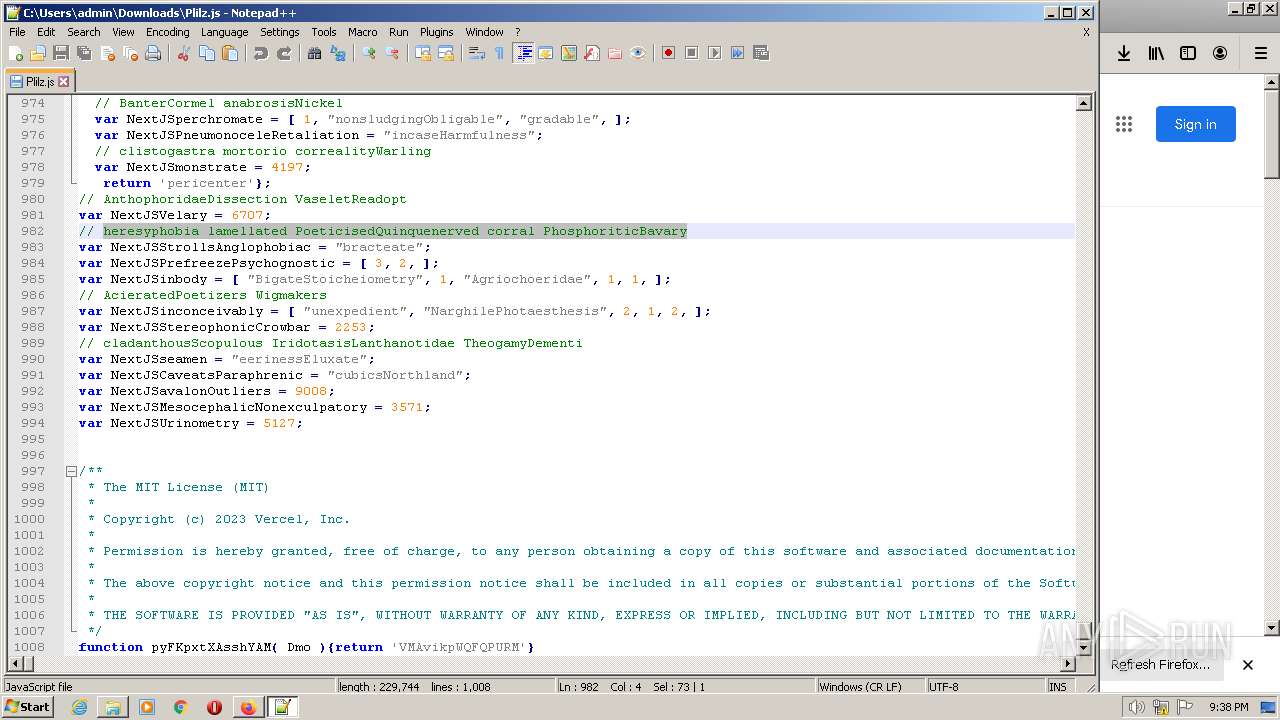Click the Sign in button in Firefox
This screenshot has height=720, width=1280.
(1195, 124)
